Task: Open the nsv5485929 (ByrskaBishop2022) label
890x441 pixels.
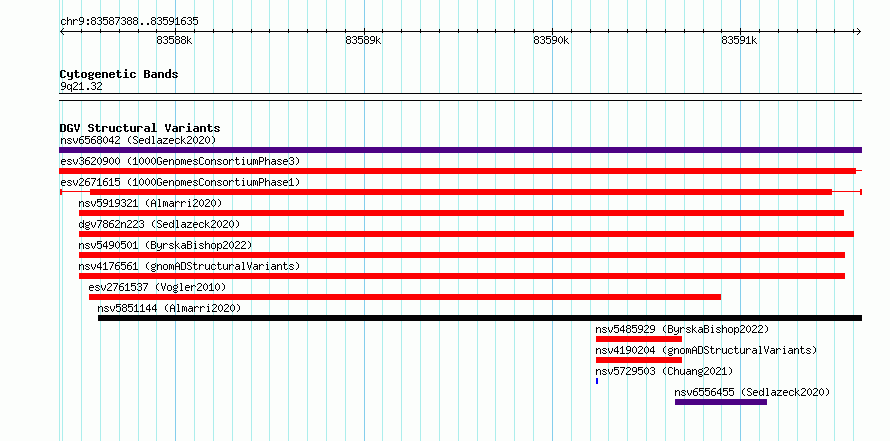Action: pos(682,329)
